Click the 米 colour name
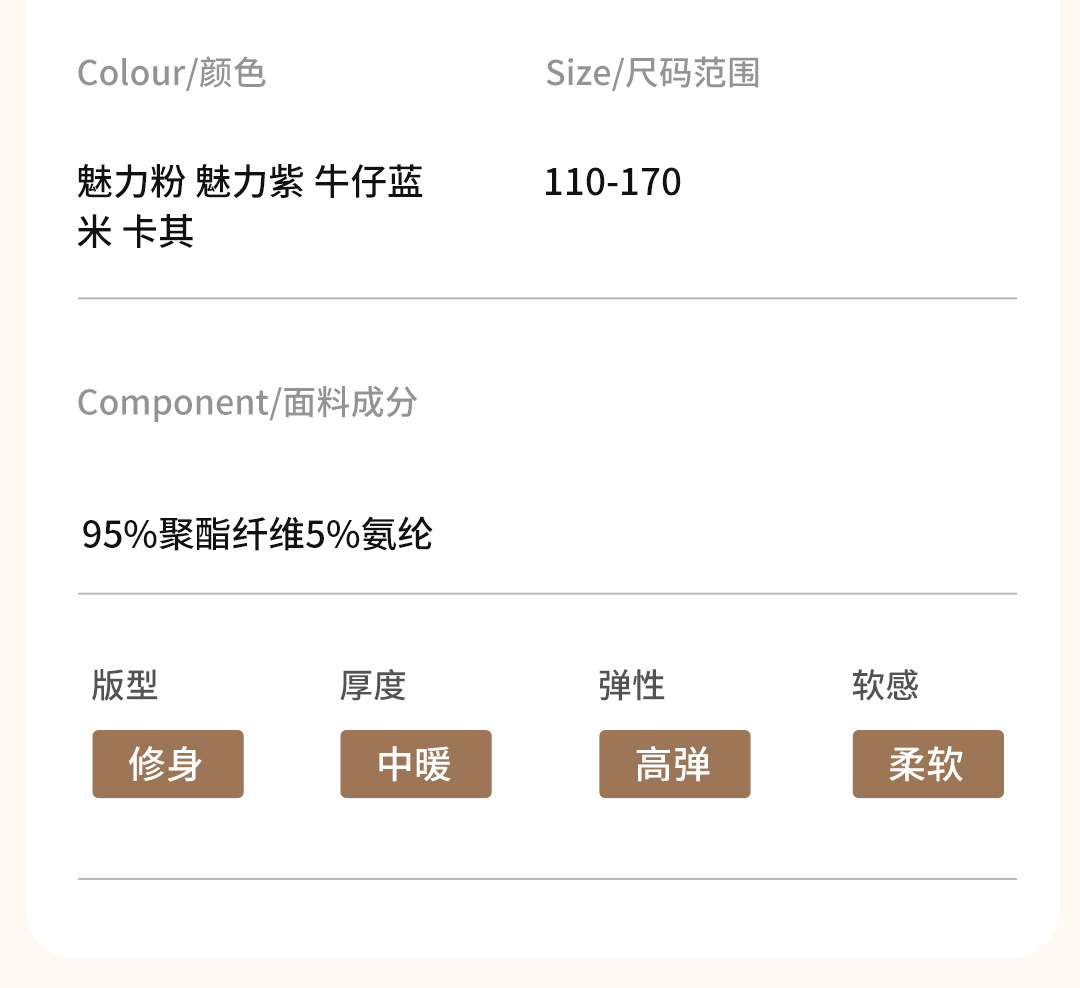The height and width of the screenshot is (988, 1080). click(93, 233)
